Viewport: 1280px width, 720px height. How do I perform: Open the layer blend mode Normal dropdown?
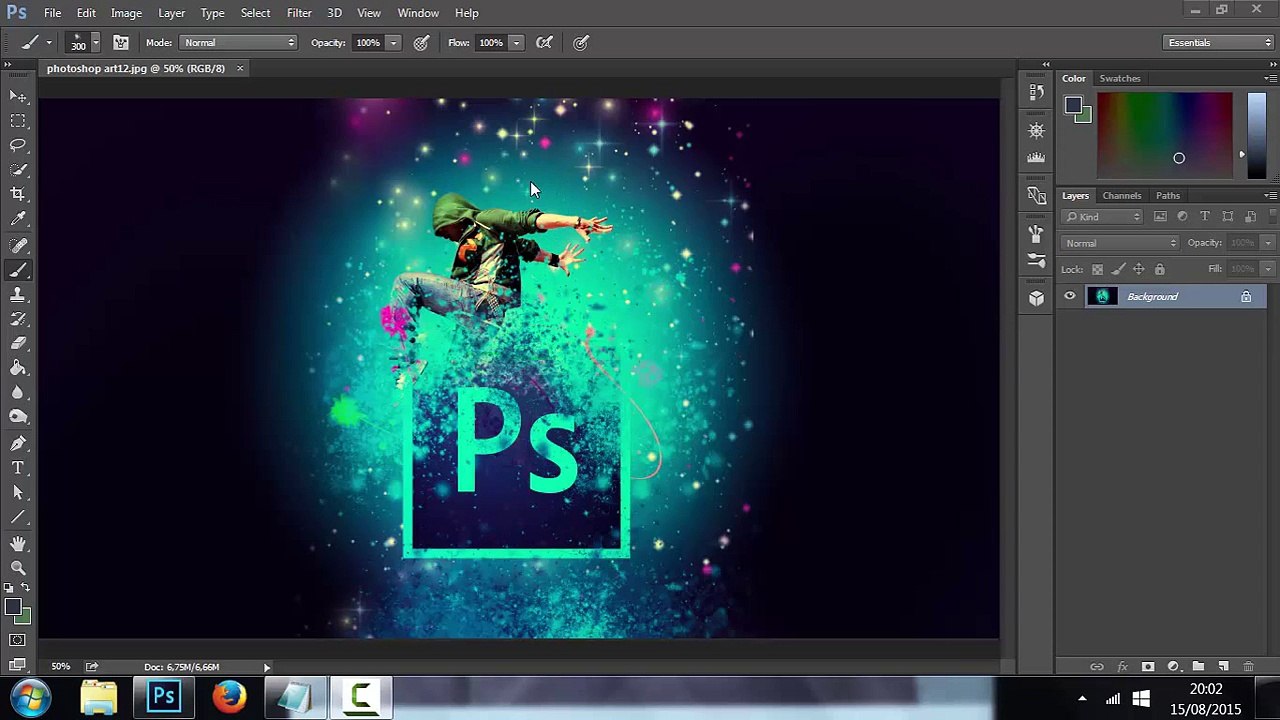(x=1120, y=243)
